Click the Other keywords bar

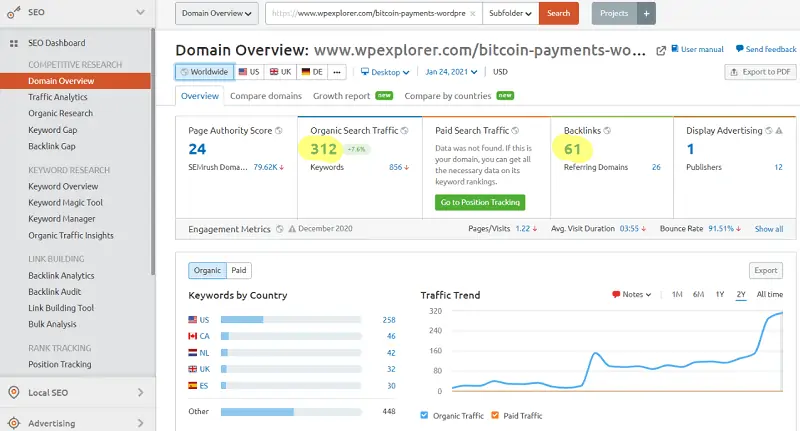[291, 412]
